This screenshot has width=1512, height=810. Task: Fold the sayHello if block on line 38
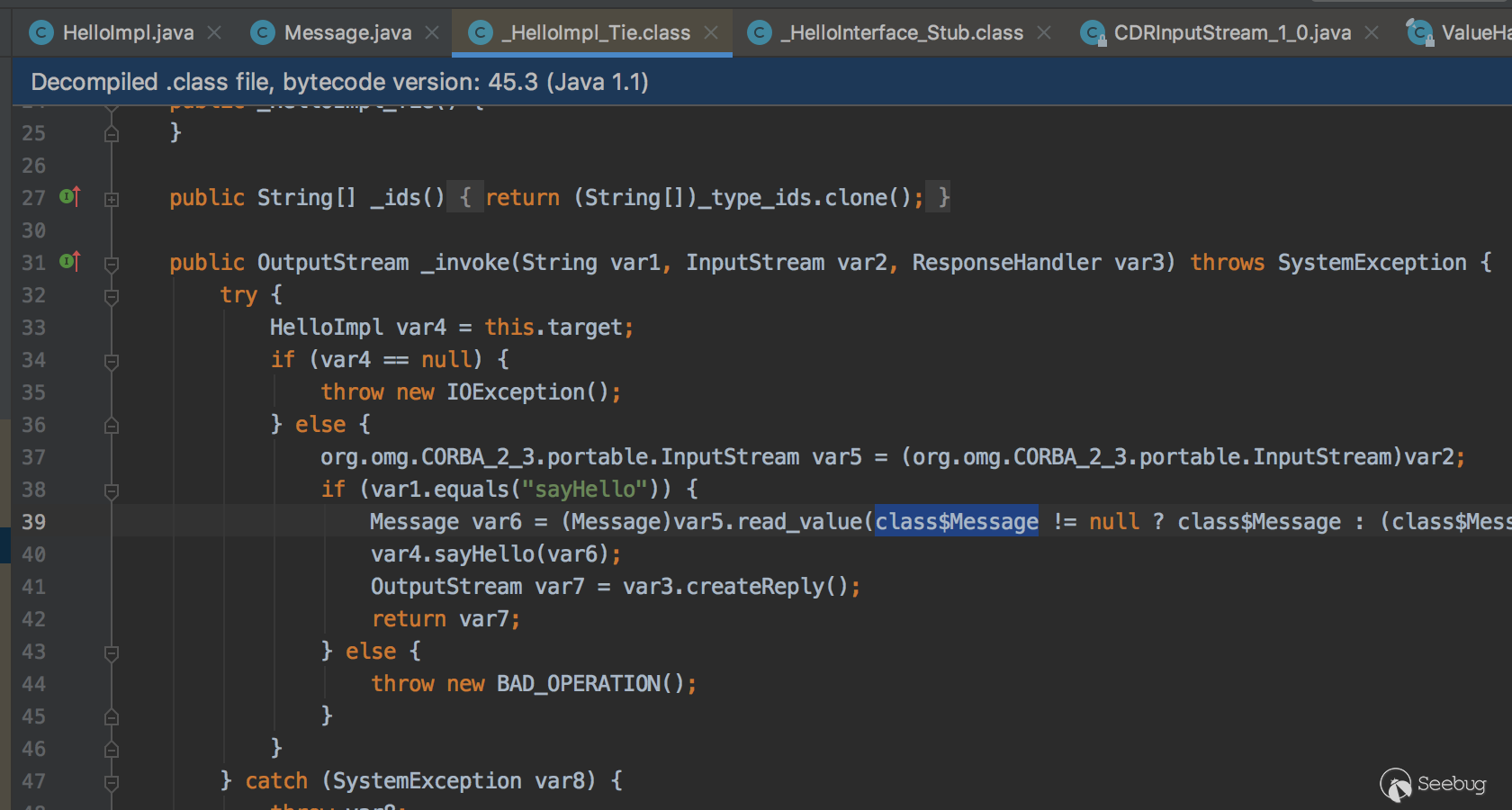tap(112, 490)
